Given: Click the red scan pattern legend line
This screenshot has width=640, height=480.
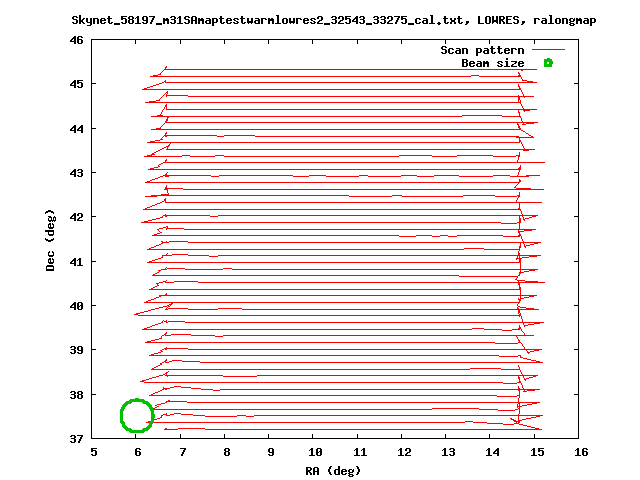Looking at the screenshot, I should pos(549,50).
